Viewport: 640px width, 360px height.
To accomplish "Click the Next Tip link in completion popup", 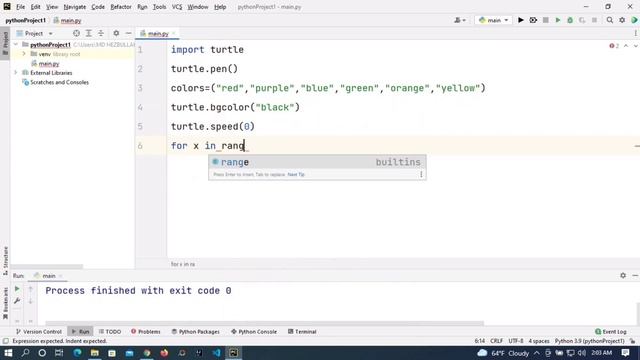I will [296, 174].
